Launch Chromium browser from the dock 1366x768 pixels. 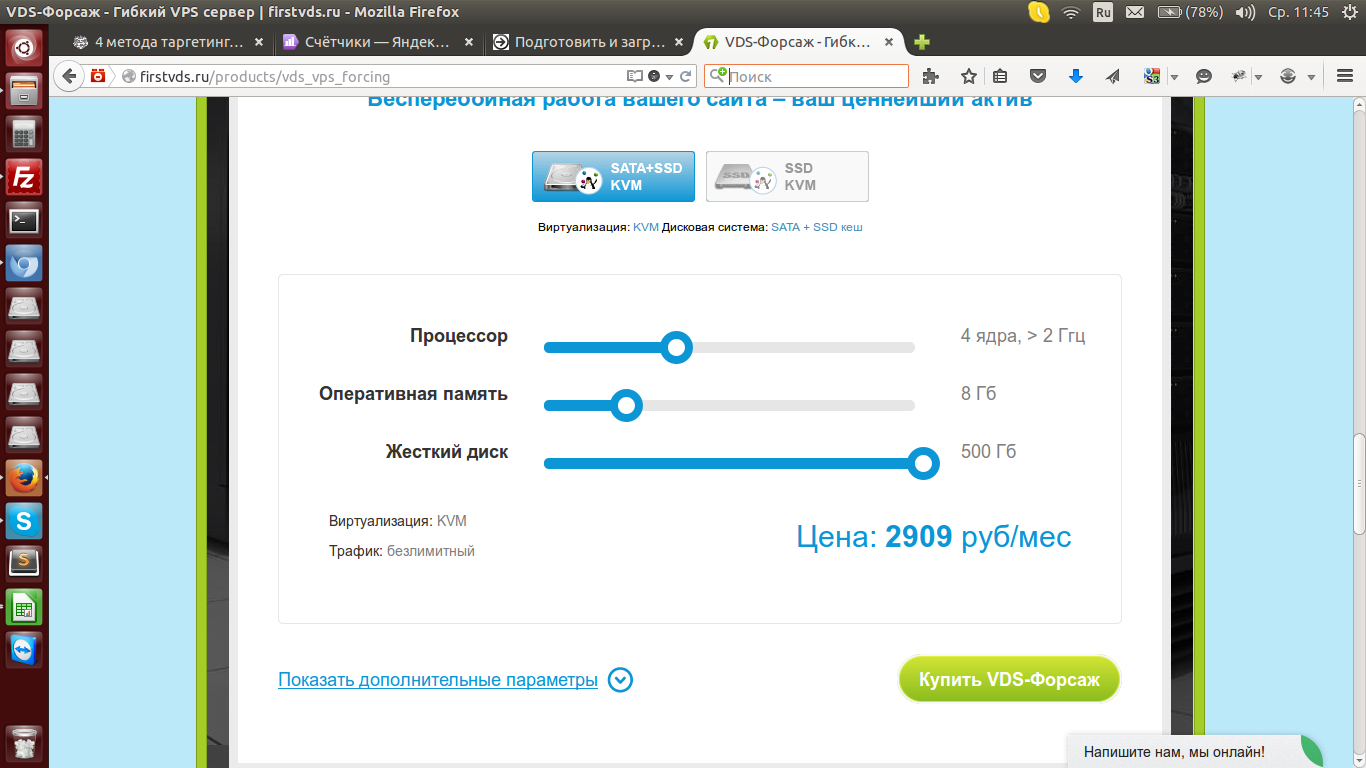pos(24,265)
